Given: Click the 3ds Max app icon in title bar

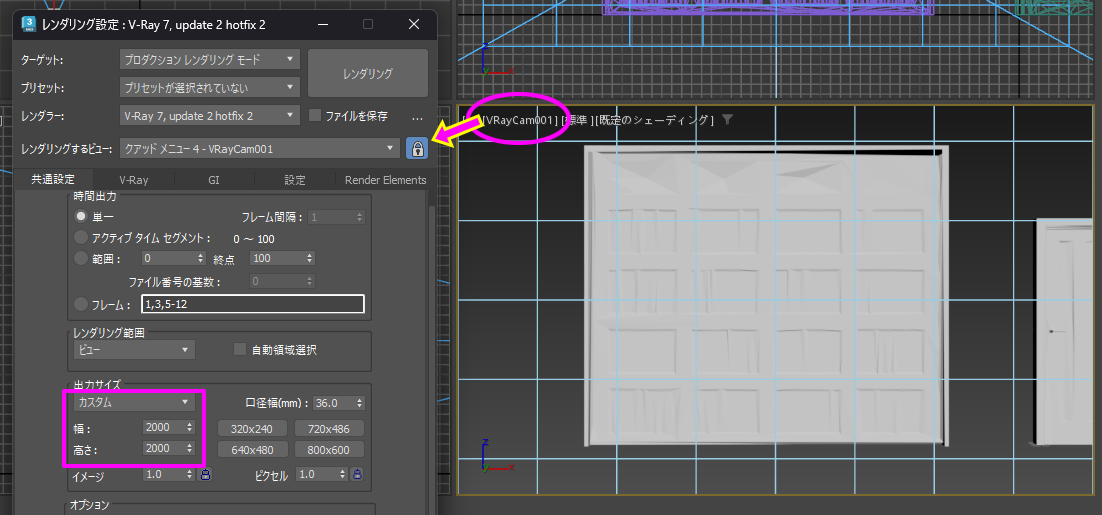Looking at the screenshot, I should [x=29, y=23].
